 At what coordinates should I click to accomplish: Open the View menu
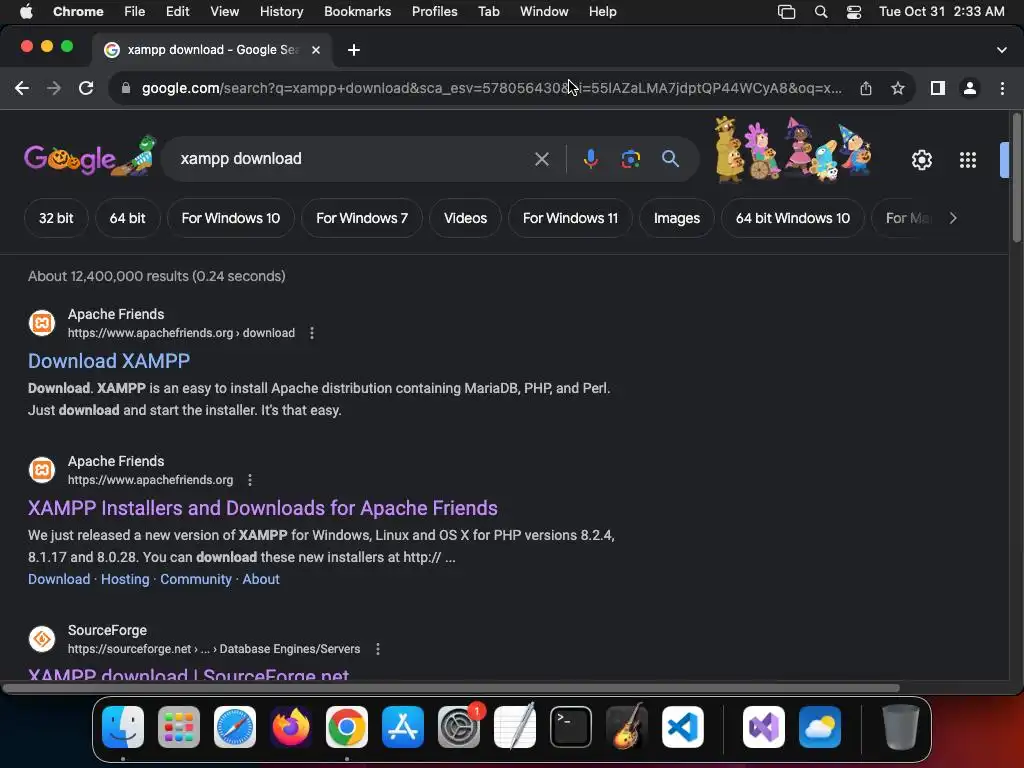click(x=225, y=12)
